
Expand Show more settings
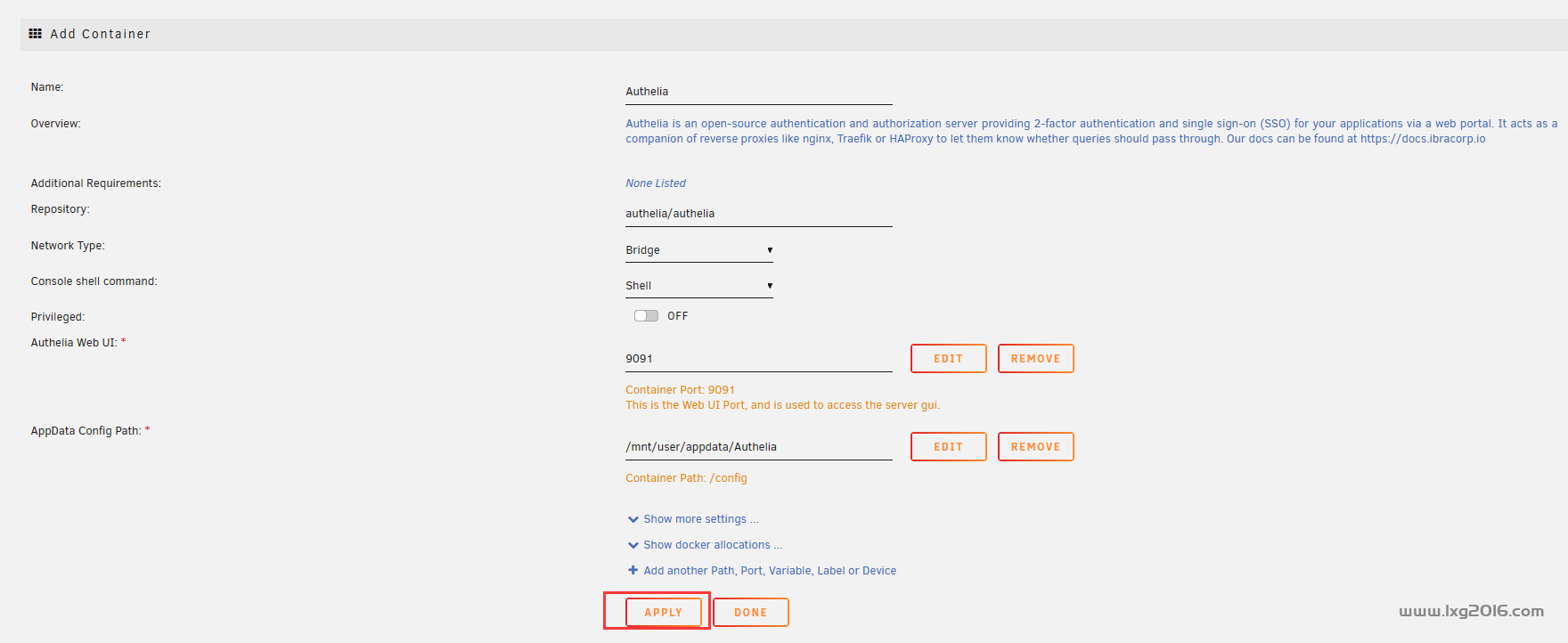click(x=701, y=519)
